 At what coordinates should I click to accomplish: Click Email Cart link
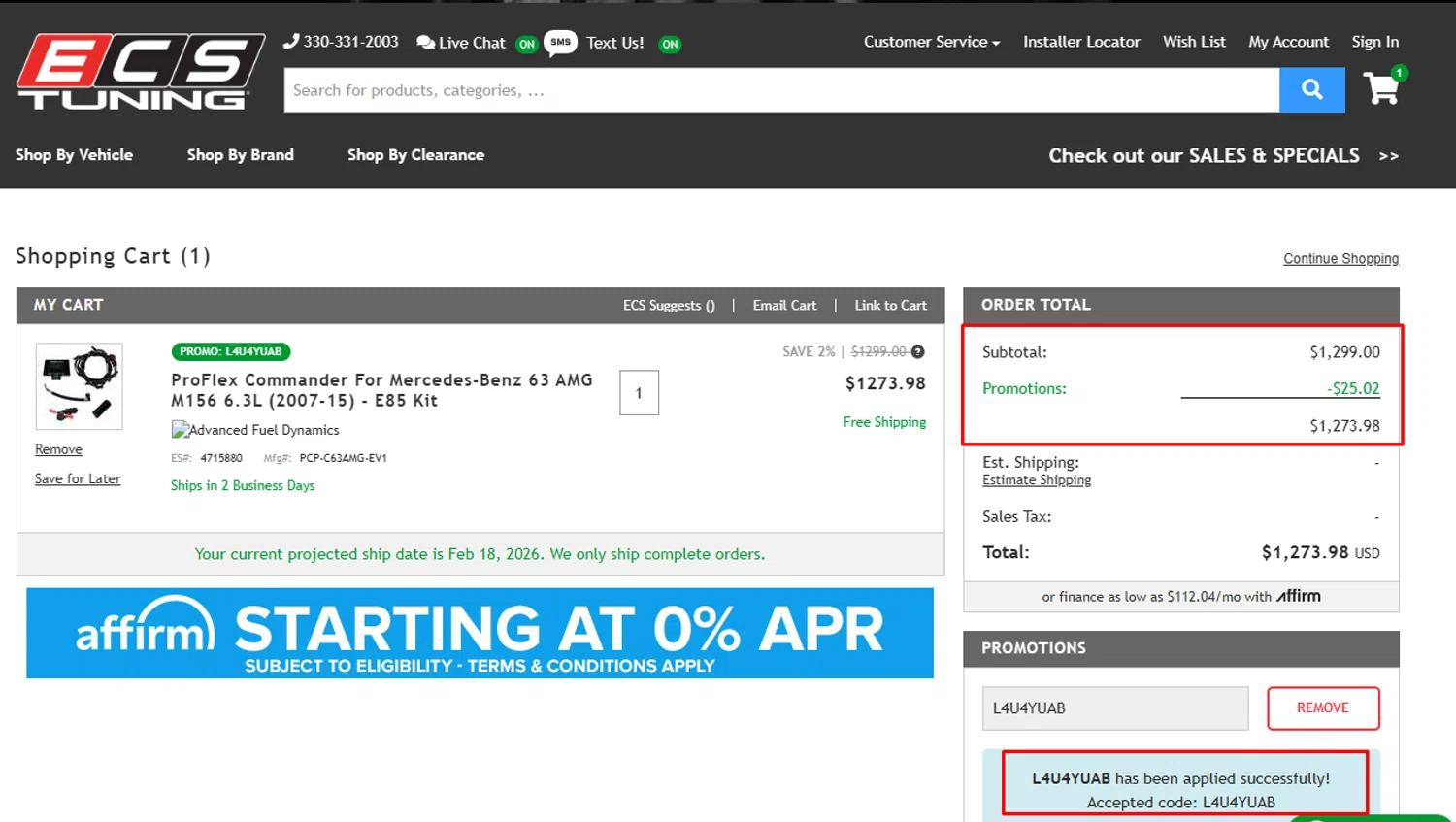click(784, 306)
